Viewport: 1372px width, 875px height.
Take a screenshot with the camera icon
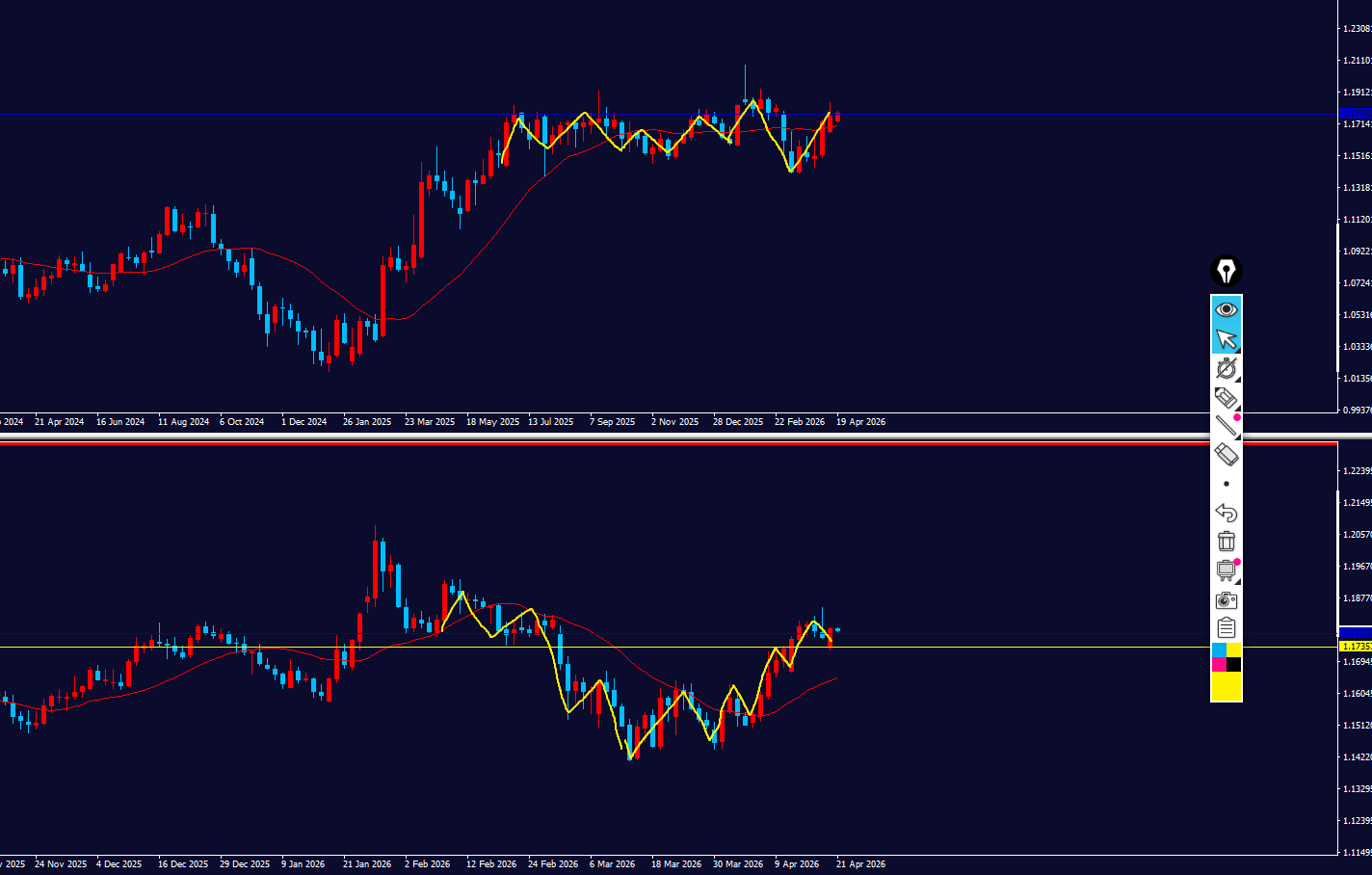[x=1226, y=600]
